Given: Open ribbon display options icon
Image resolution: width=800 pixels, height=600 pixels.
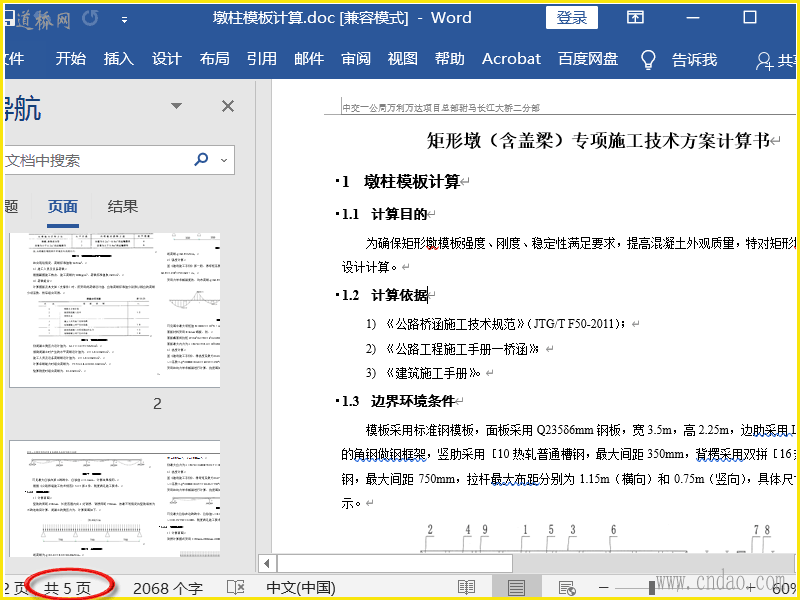Looking at the screenshot, I should 635,18.
